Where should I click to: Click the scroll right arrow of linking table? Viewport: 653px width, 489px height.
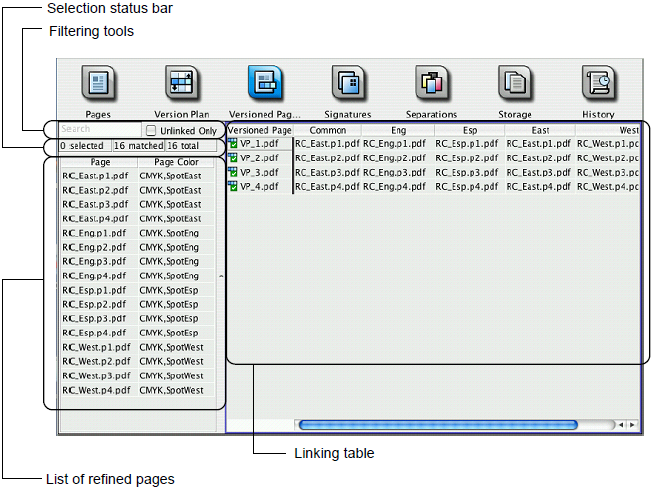[632, 425]
